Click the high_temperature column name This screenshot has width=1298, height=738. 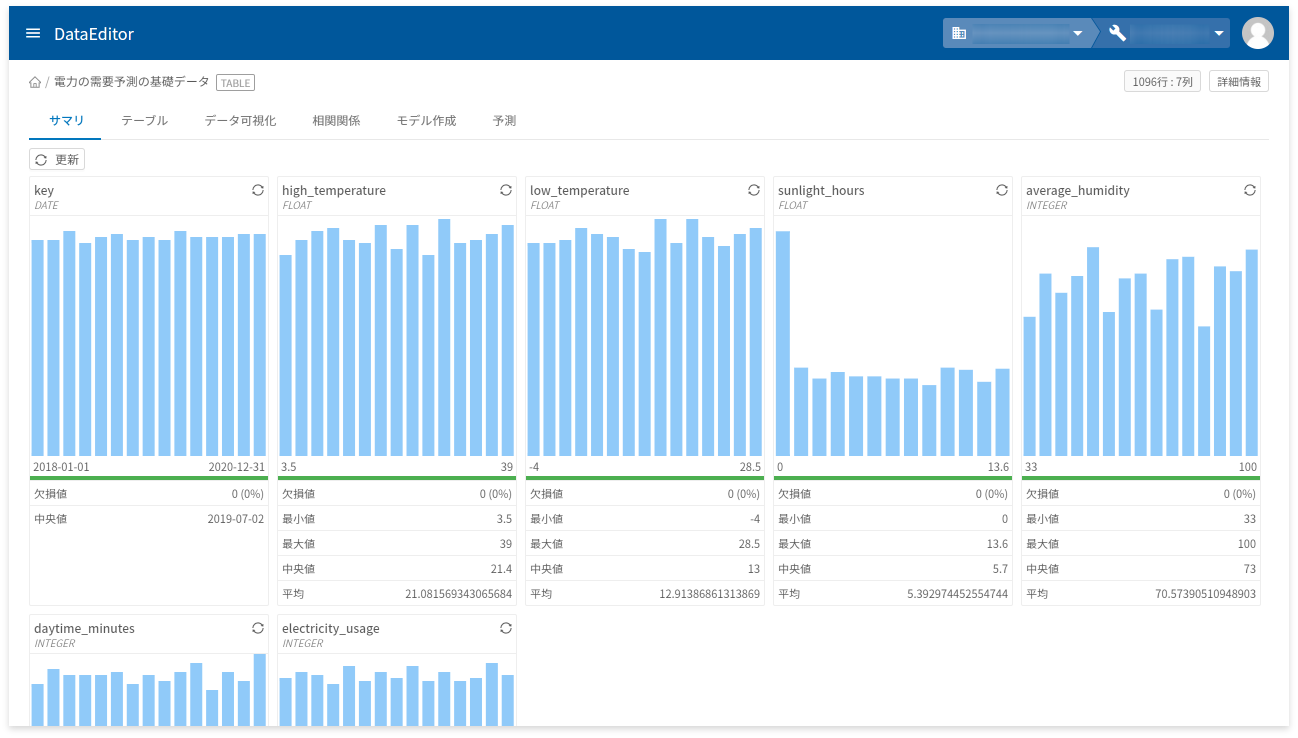(x=334, y=190)
